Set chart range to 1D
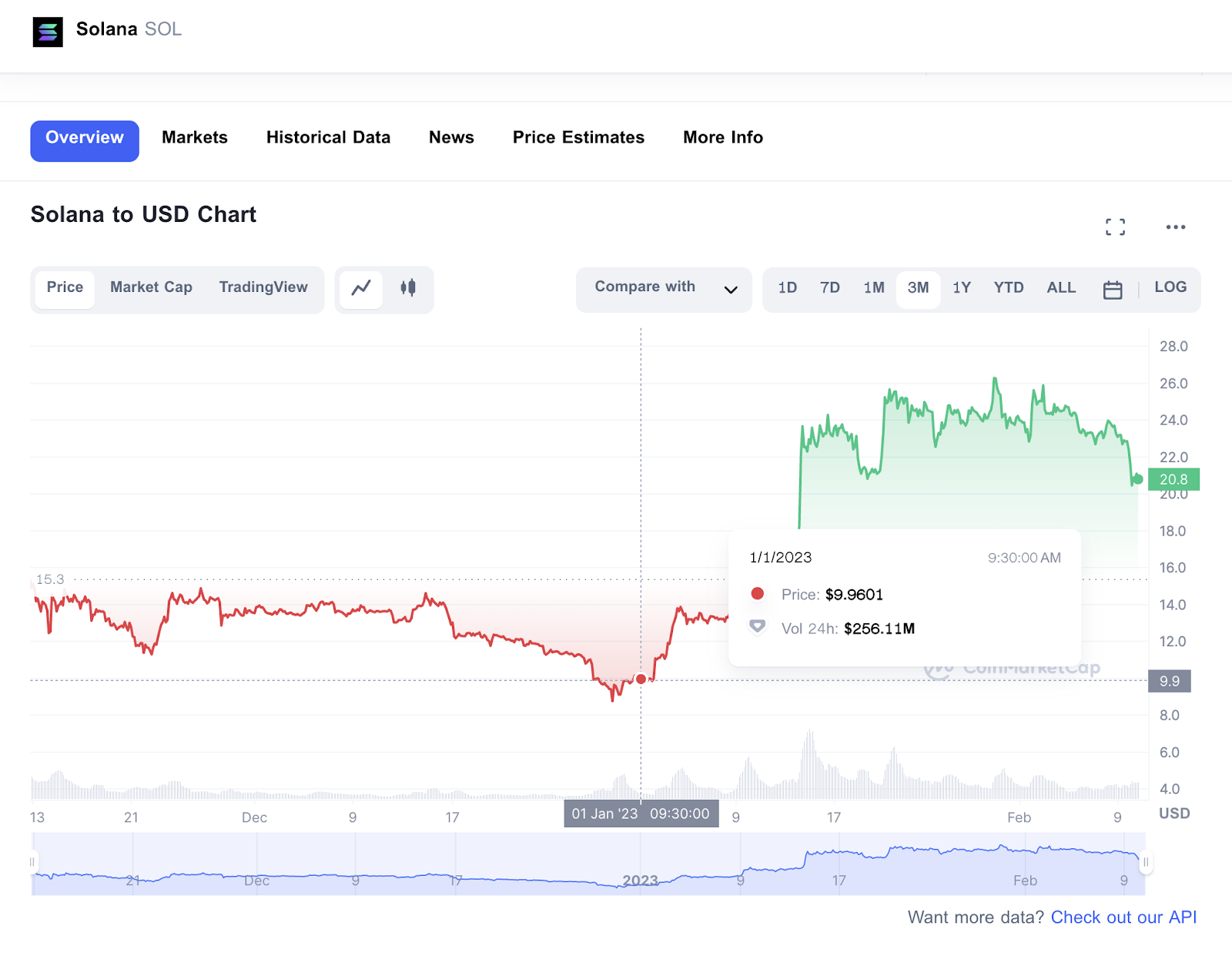This screenshot has width=1232, height=956. click(x=788, y=288)
